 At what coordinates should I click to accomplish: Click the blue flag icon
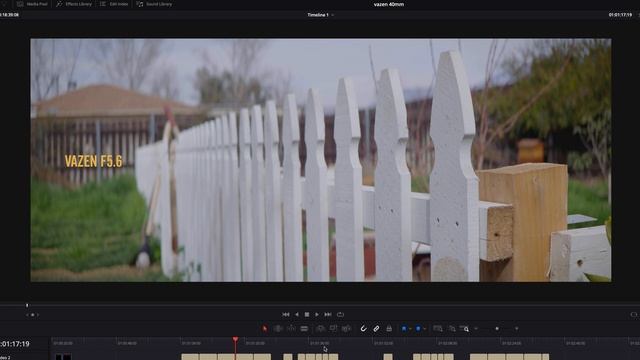pos(404,329)
